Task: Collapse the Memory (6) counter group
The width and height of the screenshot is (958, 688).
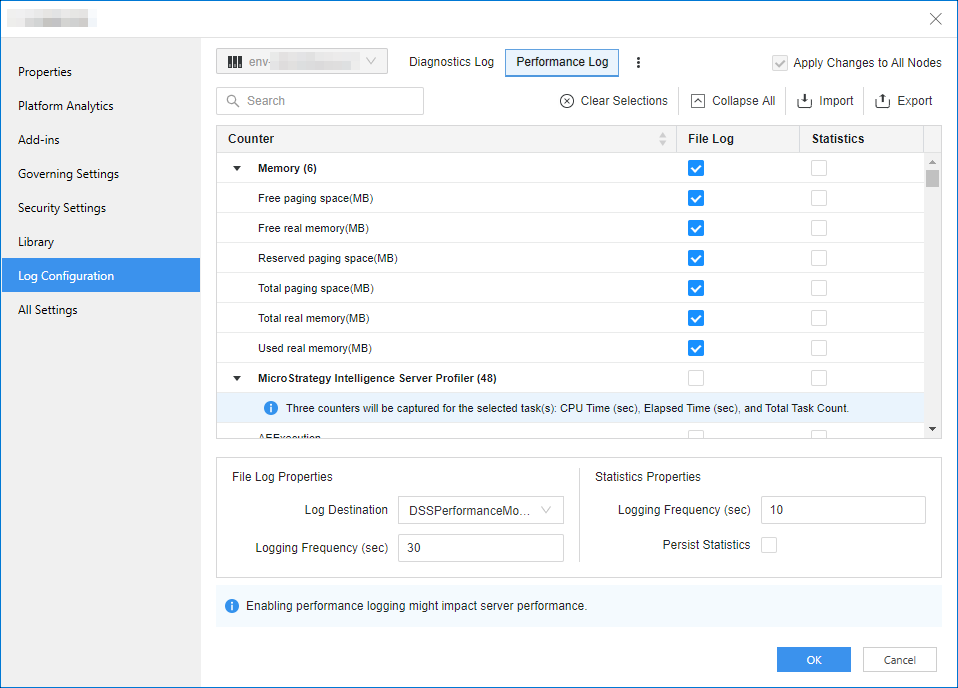Action: coord(237,169)
